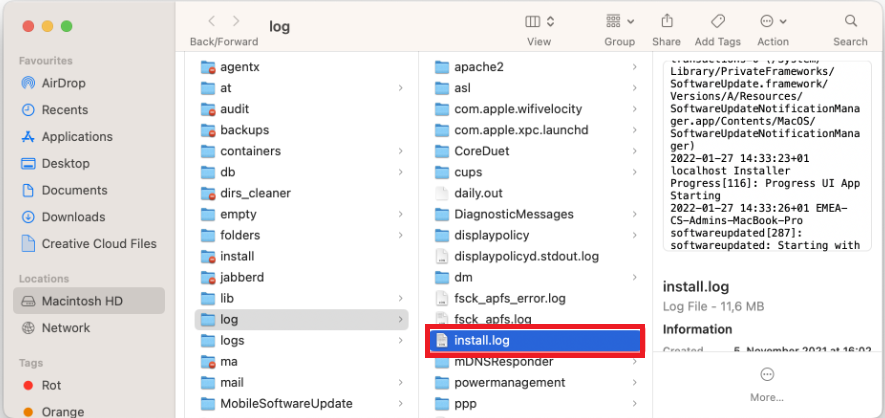Select the com.apple.wifivelocity folder
The image size is (885, 418).
[534, 109]
